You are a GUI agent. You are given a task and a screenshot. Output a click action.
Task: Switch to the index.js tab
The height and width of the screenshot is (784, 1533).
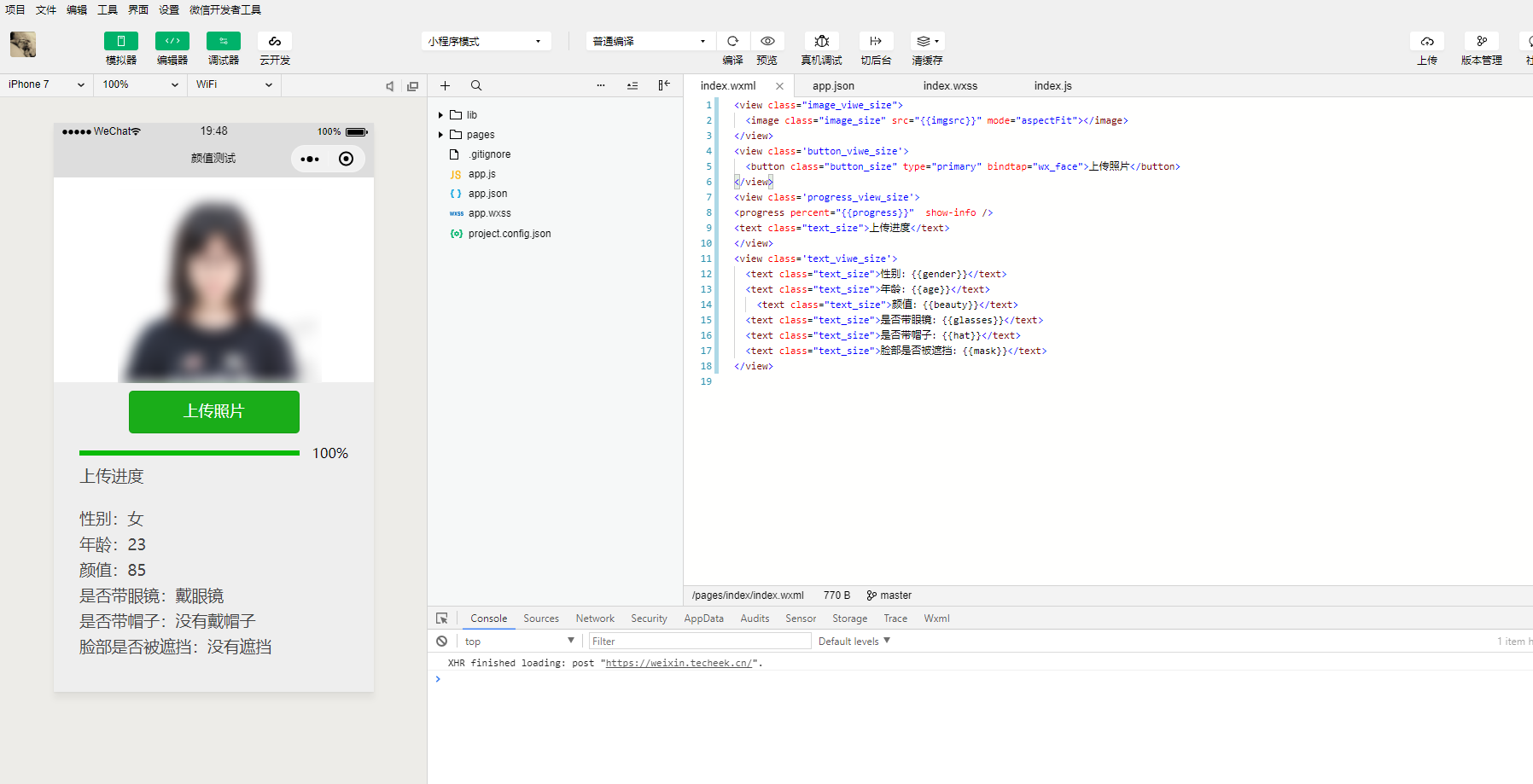point(1052,86)
